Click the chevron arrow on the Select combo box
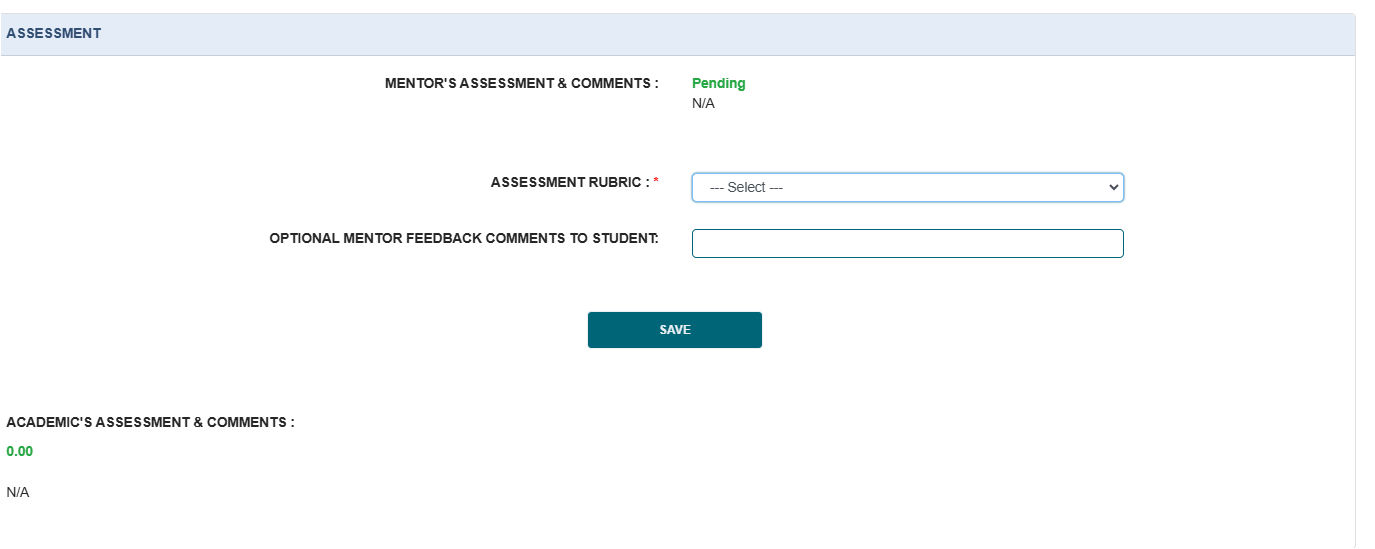 [x=1113, y=187]
